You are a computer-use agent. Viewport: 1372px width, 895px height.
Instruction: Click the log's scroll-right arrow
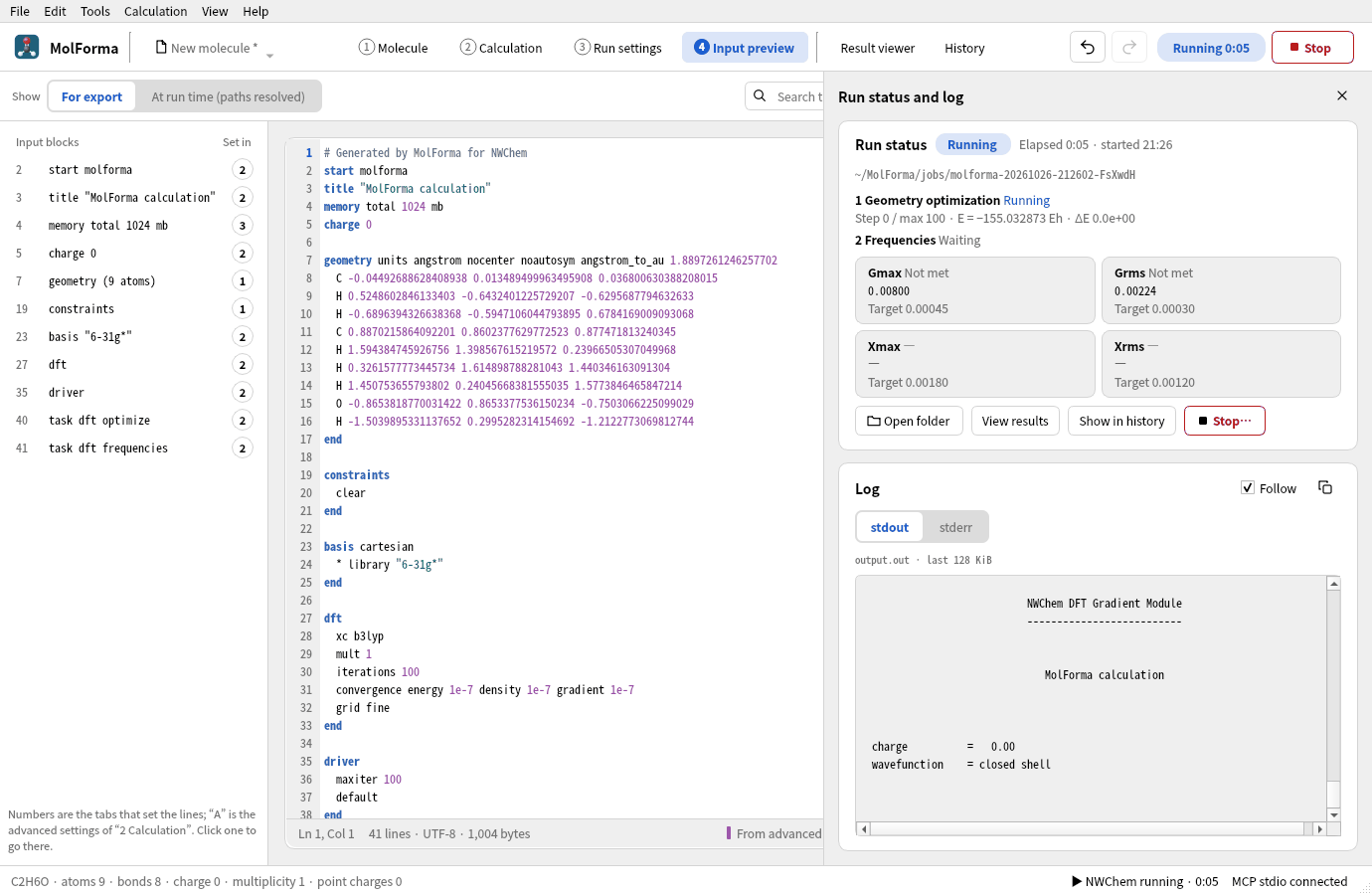click(x=1320, y=828)
